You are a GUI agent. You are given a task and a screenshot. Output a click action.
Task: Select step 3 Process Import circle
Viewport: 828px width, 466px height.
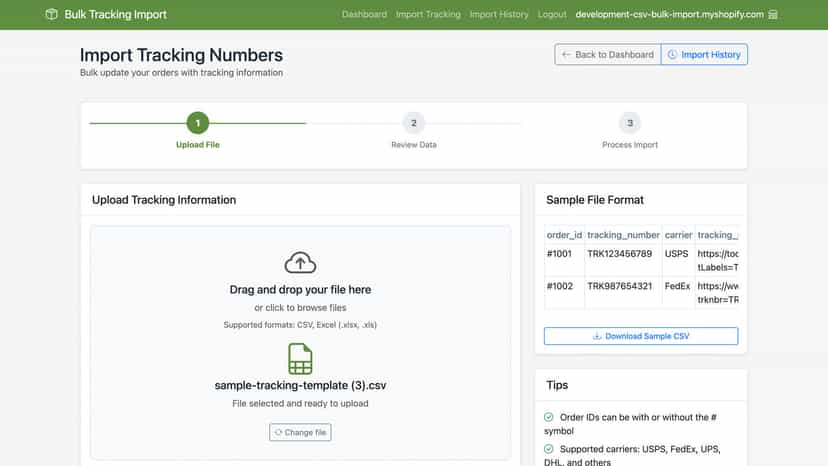pos(629,123)
